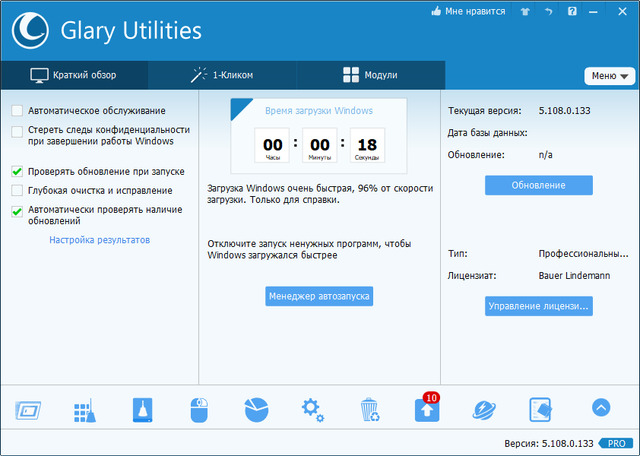Click the software update icon with badge 10
The width and height of the screenshot is (640, 456).
point(427,410)
